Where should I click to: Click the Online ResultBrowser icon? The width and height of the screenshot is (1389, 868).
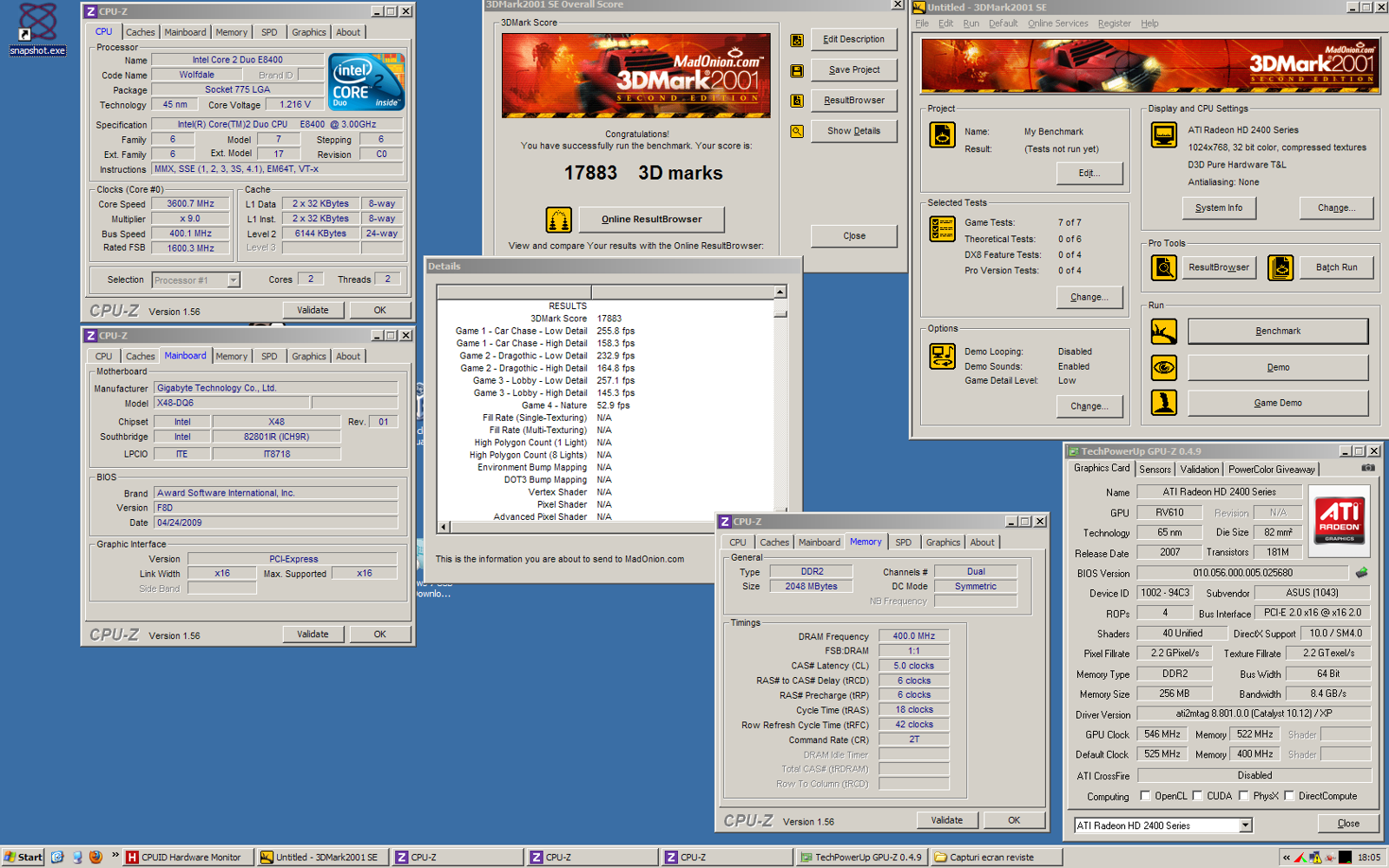click(x=559, y=220)
